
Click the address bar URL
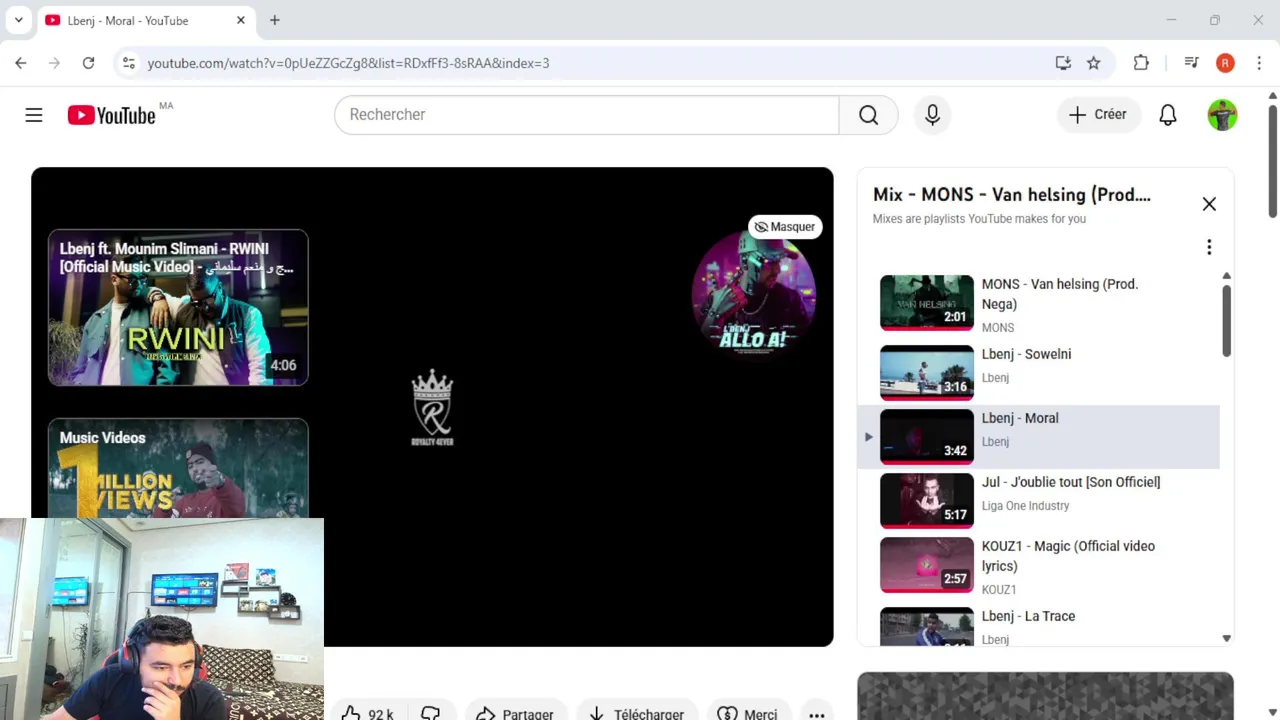tap(348, 63)
